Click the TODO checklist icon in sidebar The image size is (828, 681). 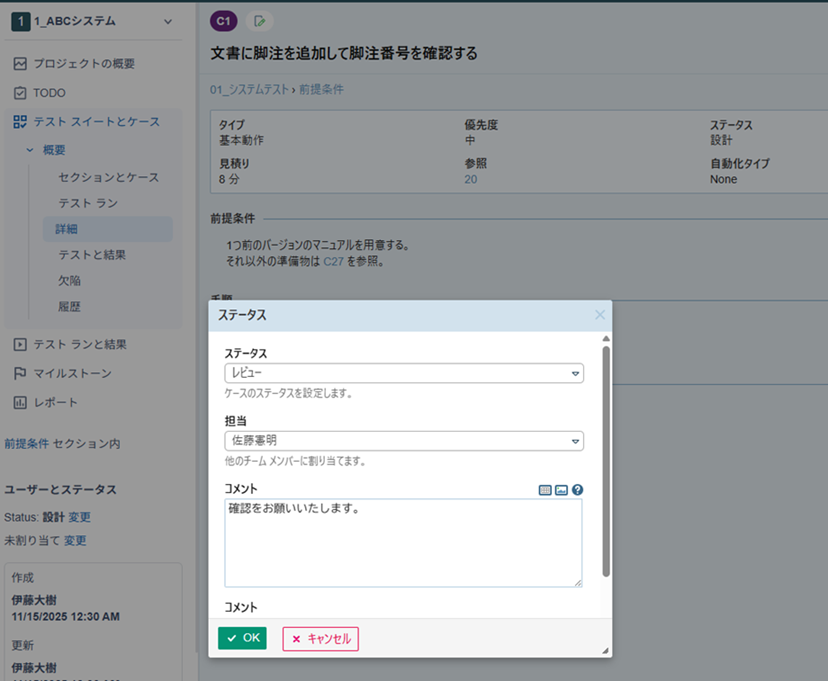pos(20,93)
